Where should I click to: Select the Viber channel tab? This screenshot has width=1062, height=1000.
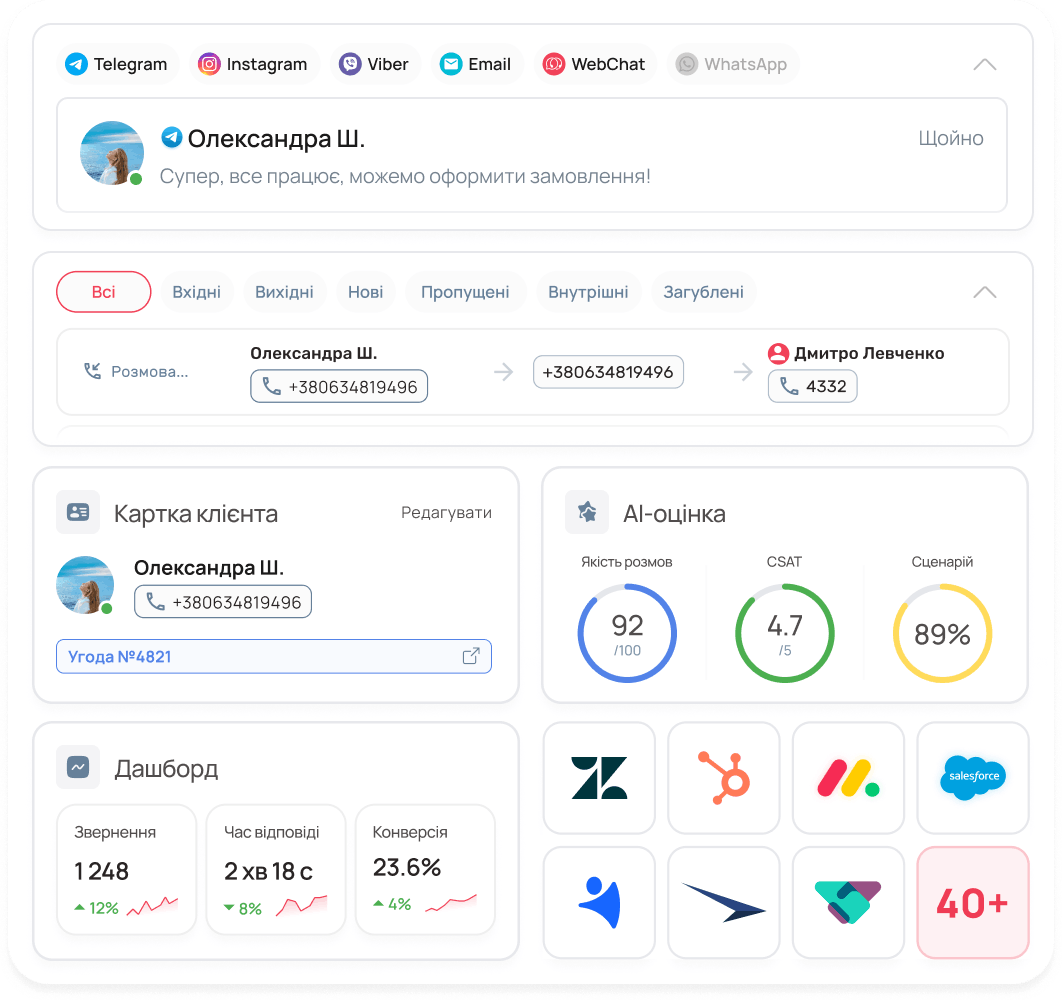coord(375,64)
